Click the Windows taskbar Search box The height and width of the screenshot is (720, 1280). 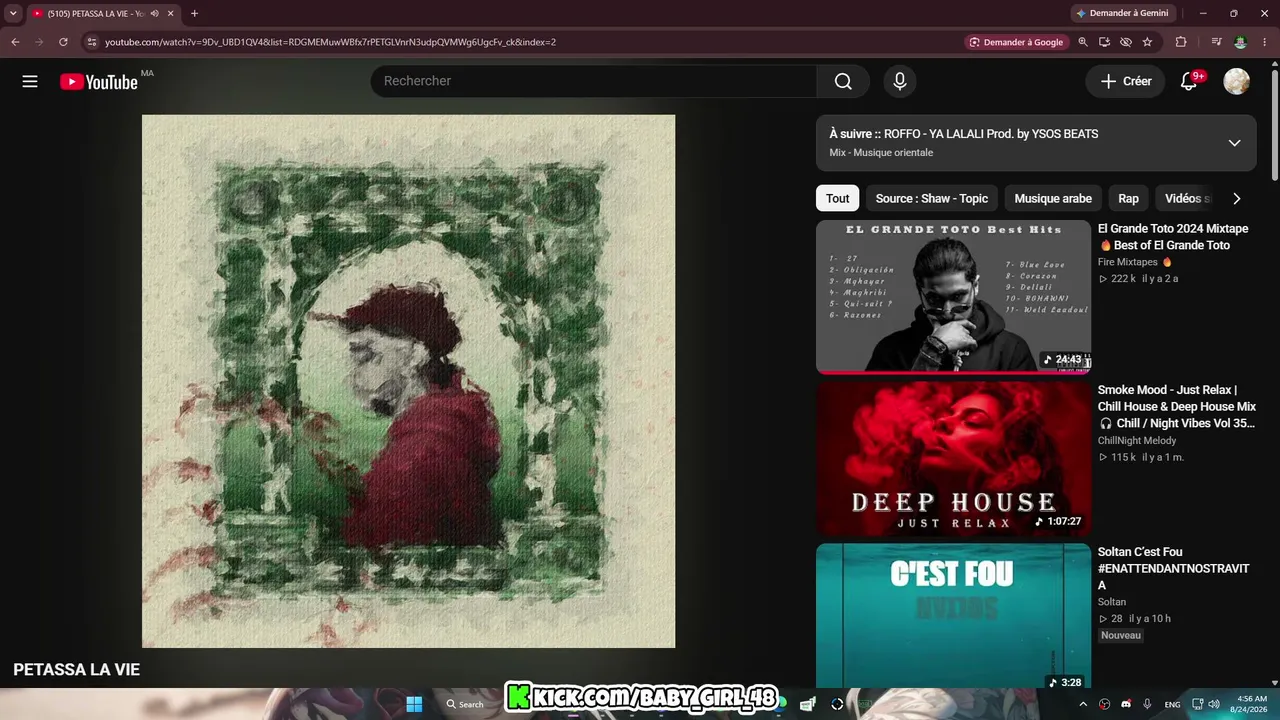tap(466, 704)
